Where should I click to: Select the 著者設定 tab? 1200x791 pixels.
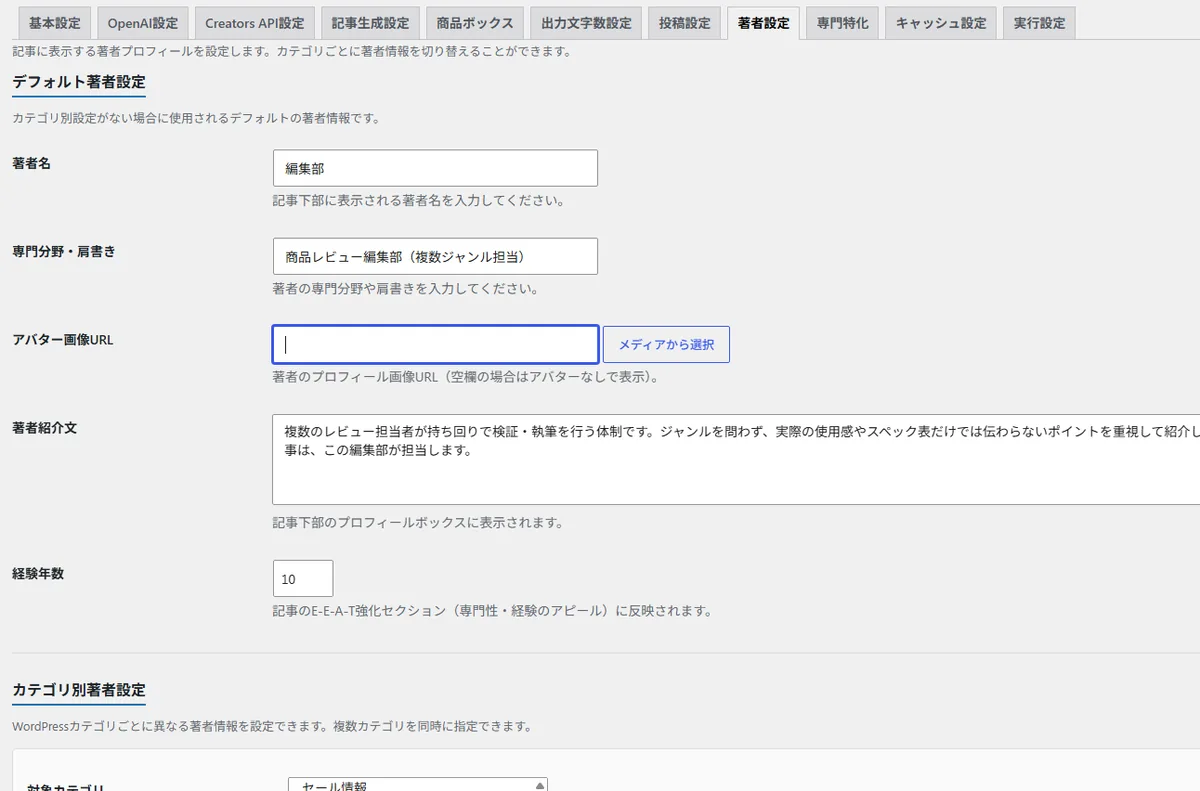pos(763,23)
